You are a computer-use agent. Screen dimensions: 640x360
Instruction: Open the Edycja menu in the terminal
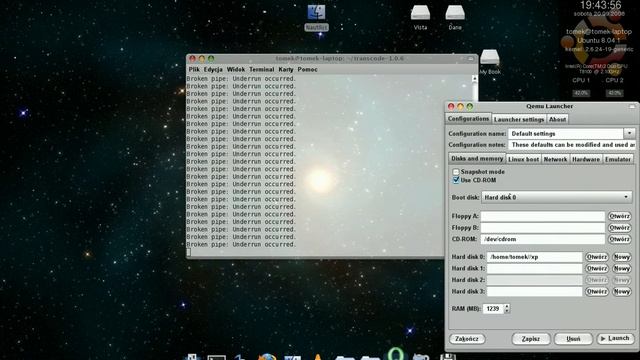pyautogui.click(x=213, y=69)
